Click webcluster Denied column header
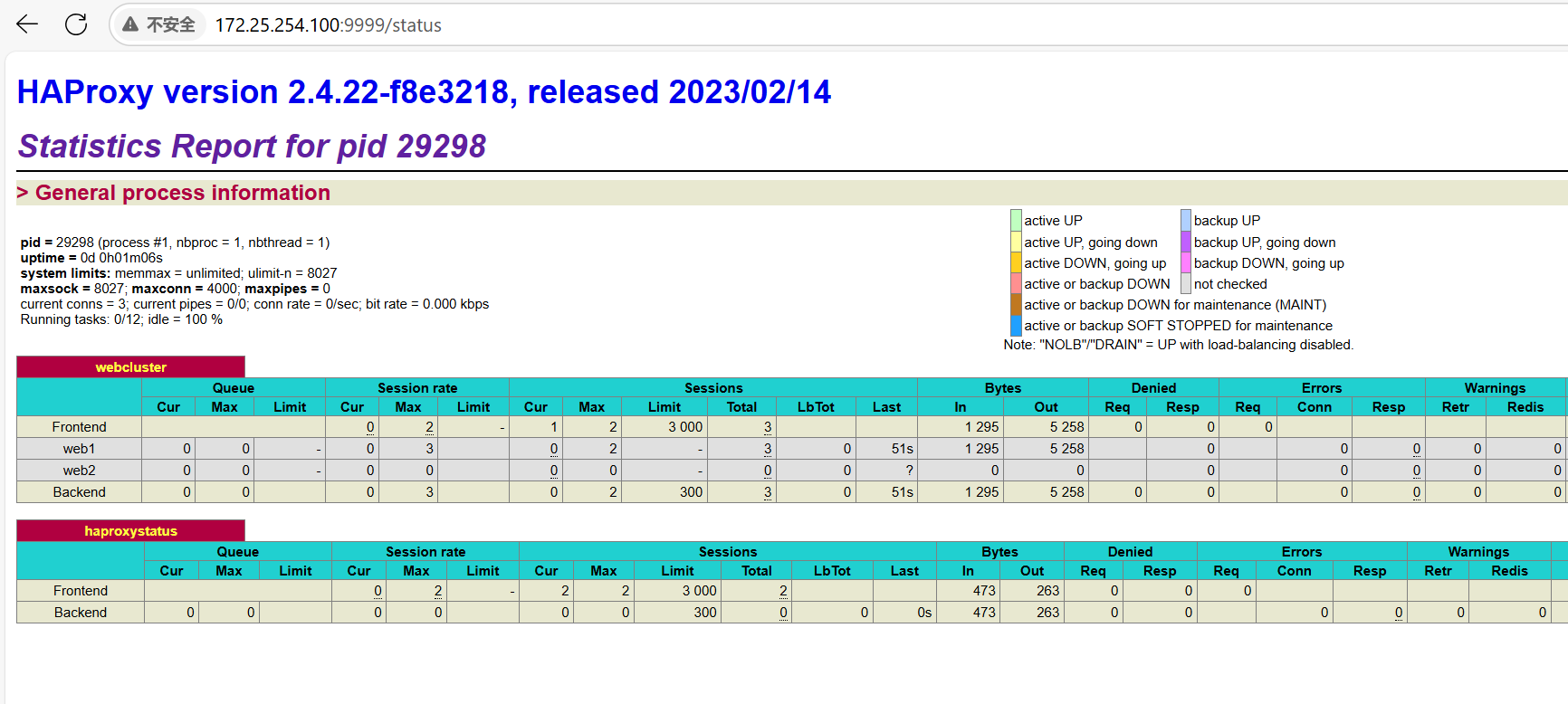Viewport: 1568px width, 704px height. [1154, 387]
